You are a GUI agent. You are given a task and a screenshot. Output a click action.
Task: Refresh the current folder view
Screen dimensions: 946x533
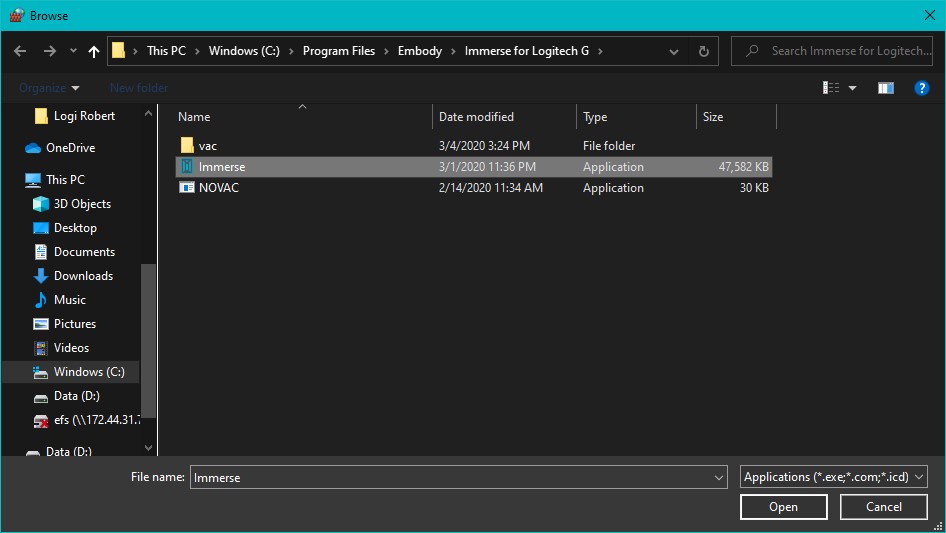[703, 51]
